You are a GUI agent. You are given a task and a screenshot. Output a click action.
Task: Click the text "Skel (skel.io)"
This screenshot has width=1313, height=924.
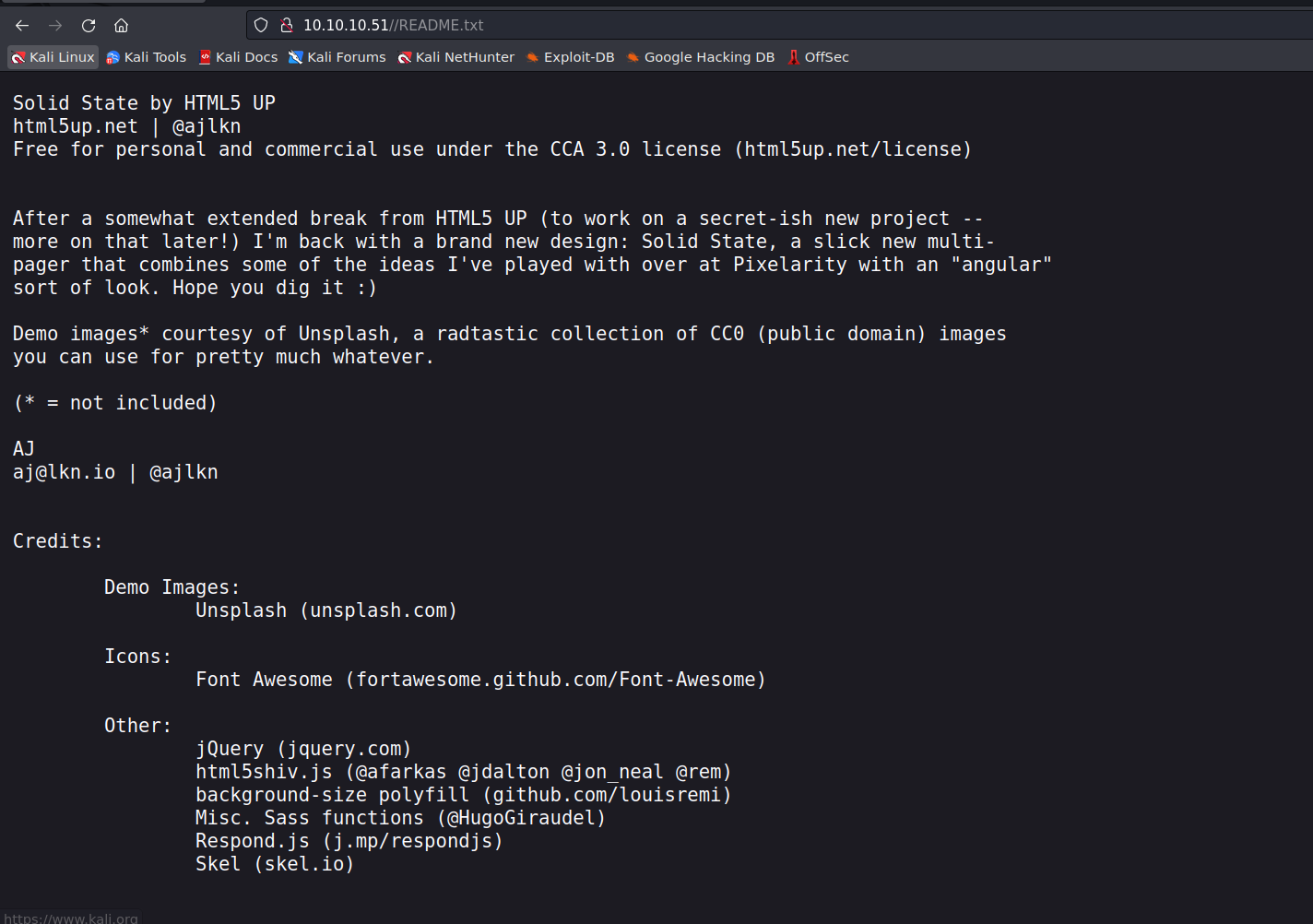point(275,864)
